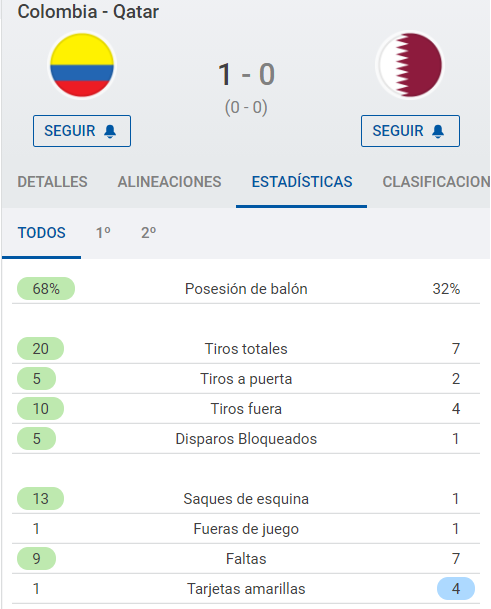
Task: Click the Colombia flag icon
Action: click(82, 65)
